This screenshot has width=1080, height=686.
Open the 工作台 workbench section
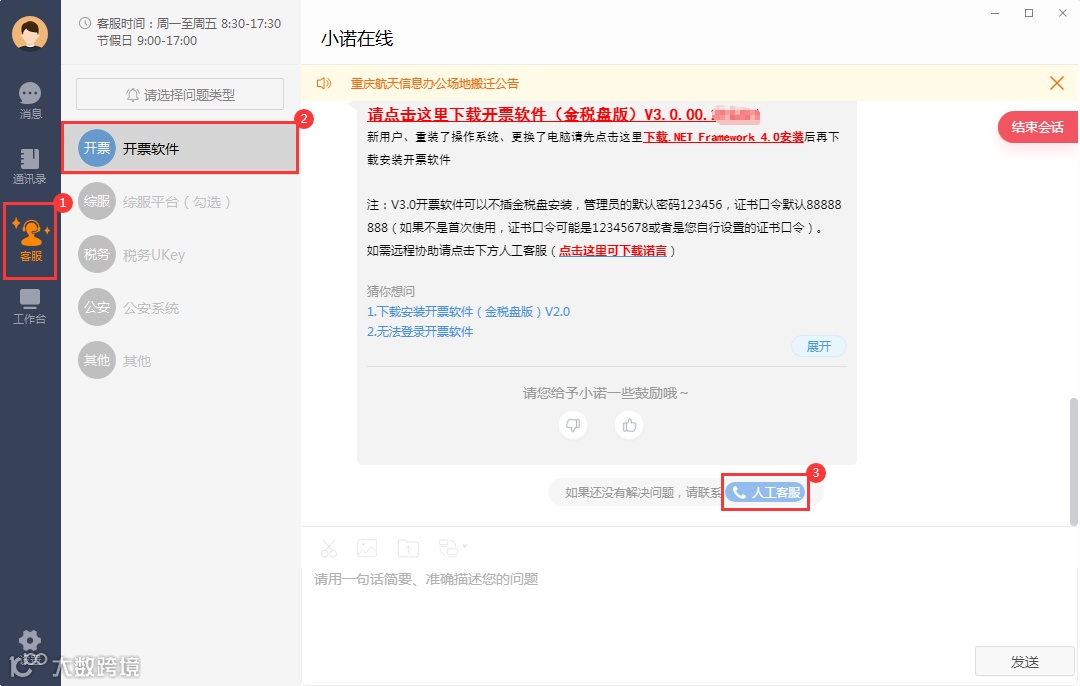pyautogui.click(x=30, y=307)
